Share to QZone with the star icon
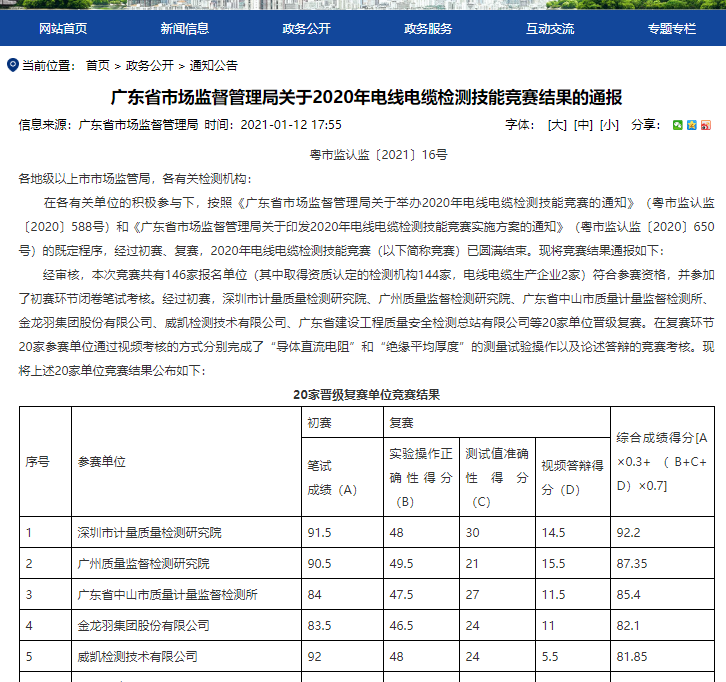Image resolution: width=726 pixels, height=682 pixels. (x=691, y=125)
